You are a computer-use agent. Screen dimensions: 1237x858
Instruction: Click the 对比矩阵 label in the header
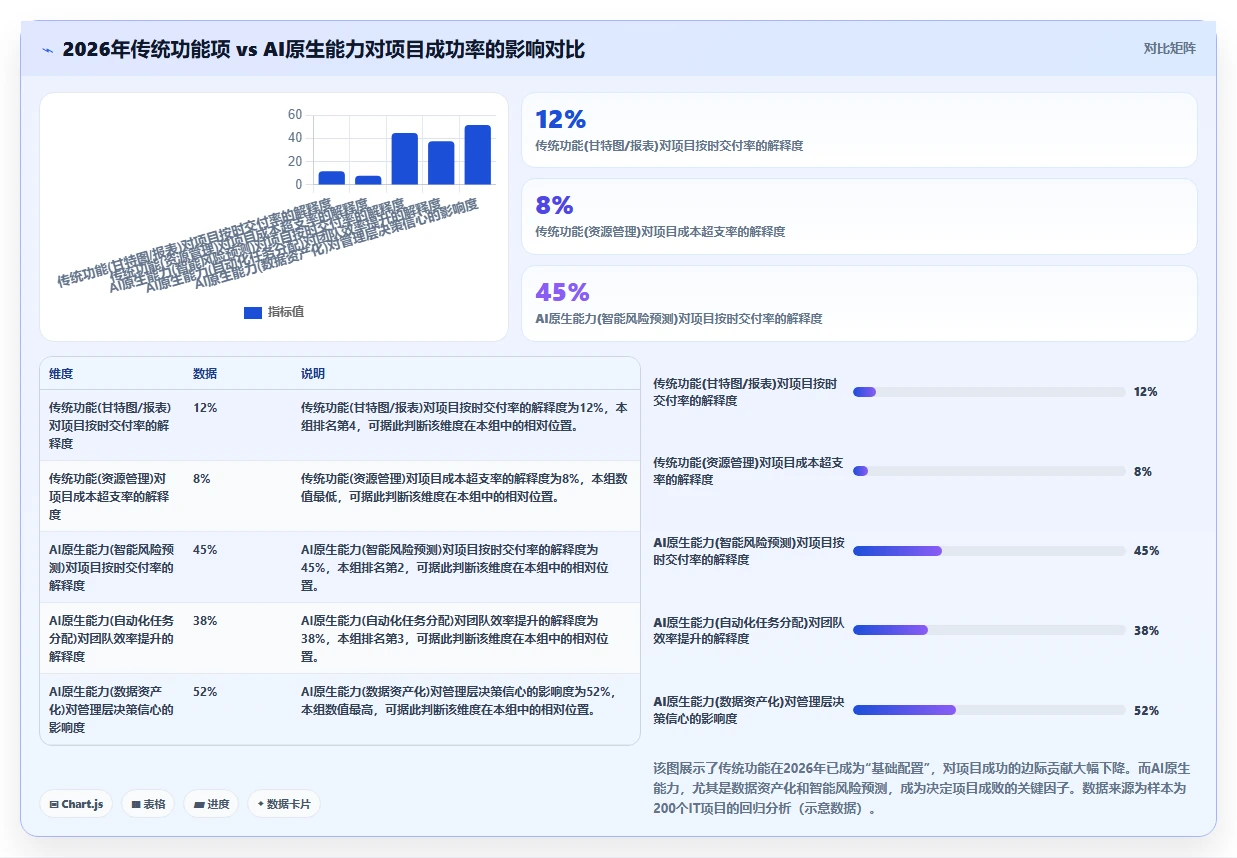pos(1169,48)
